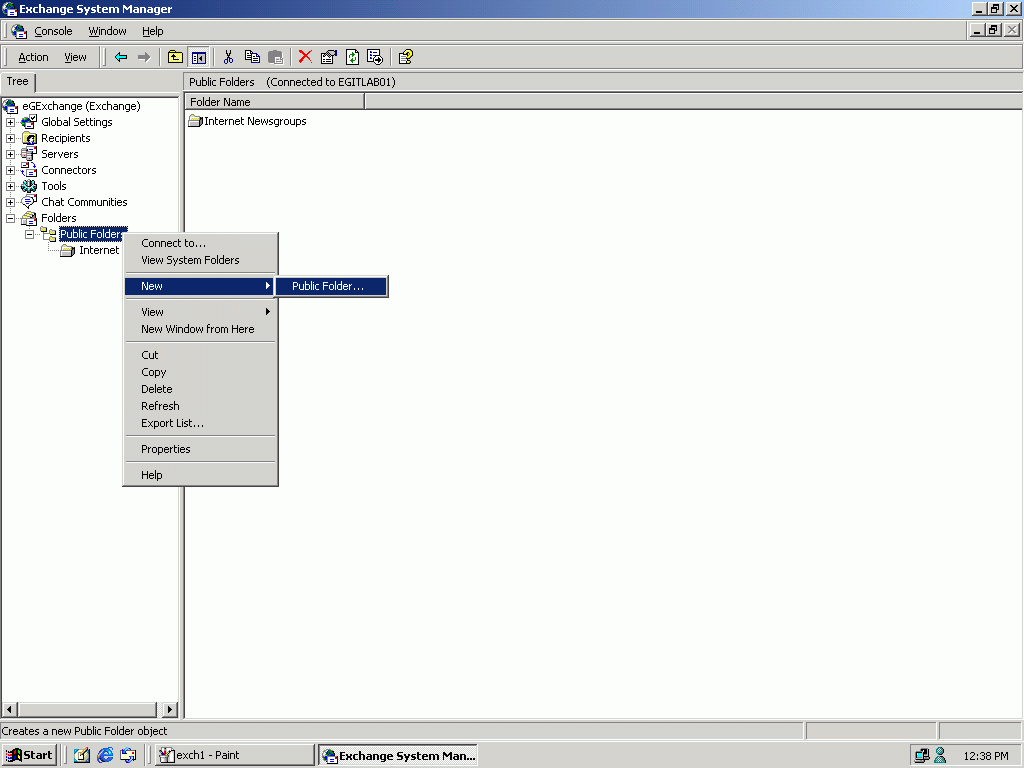
Task: Click the 12:38 PM taskbar clock
Action: 985,756
